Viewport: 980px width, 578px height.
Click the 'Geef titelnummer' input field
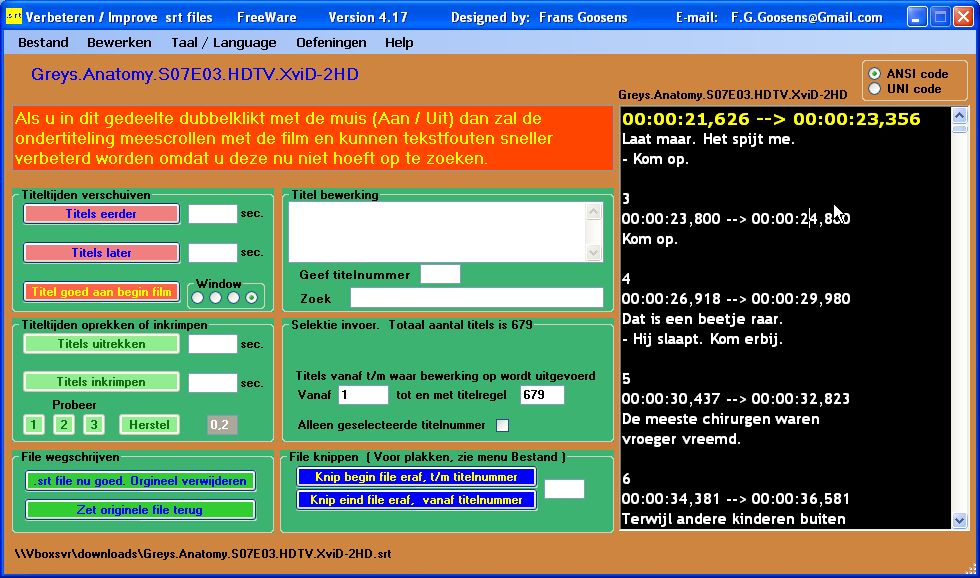440,274
